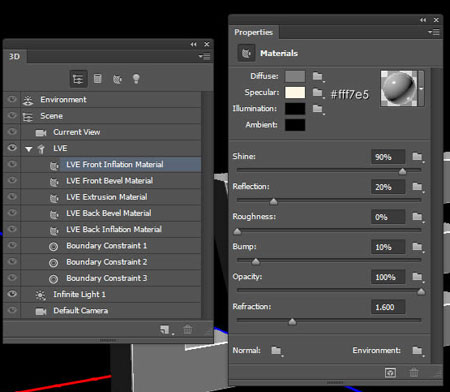Open material preset picker arrow
The width and height of the screenshot is (450, 392).
pyautogui.click(x=421, y=89)
